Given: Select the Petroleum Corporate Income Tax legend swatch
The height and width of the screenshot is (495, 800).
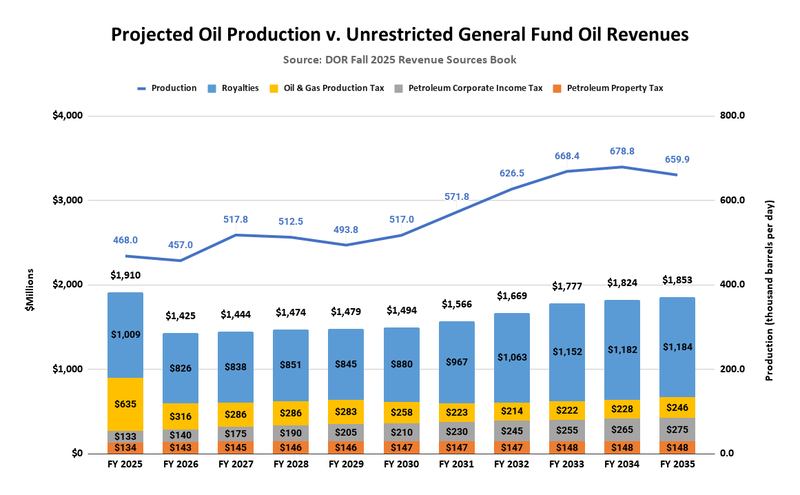Looking at the screenshot, I should tap(402, 88).
